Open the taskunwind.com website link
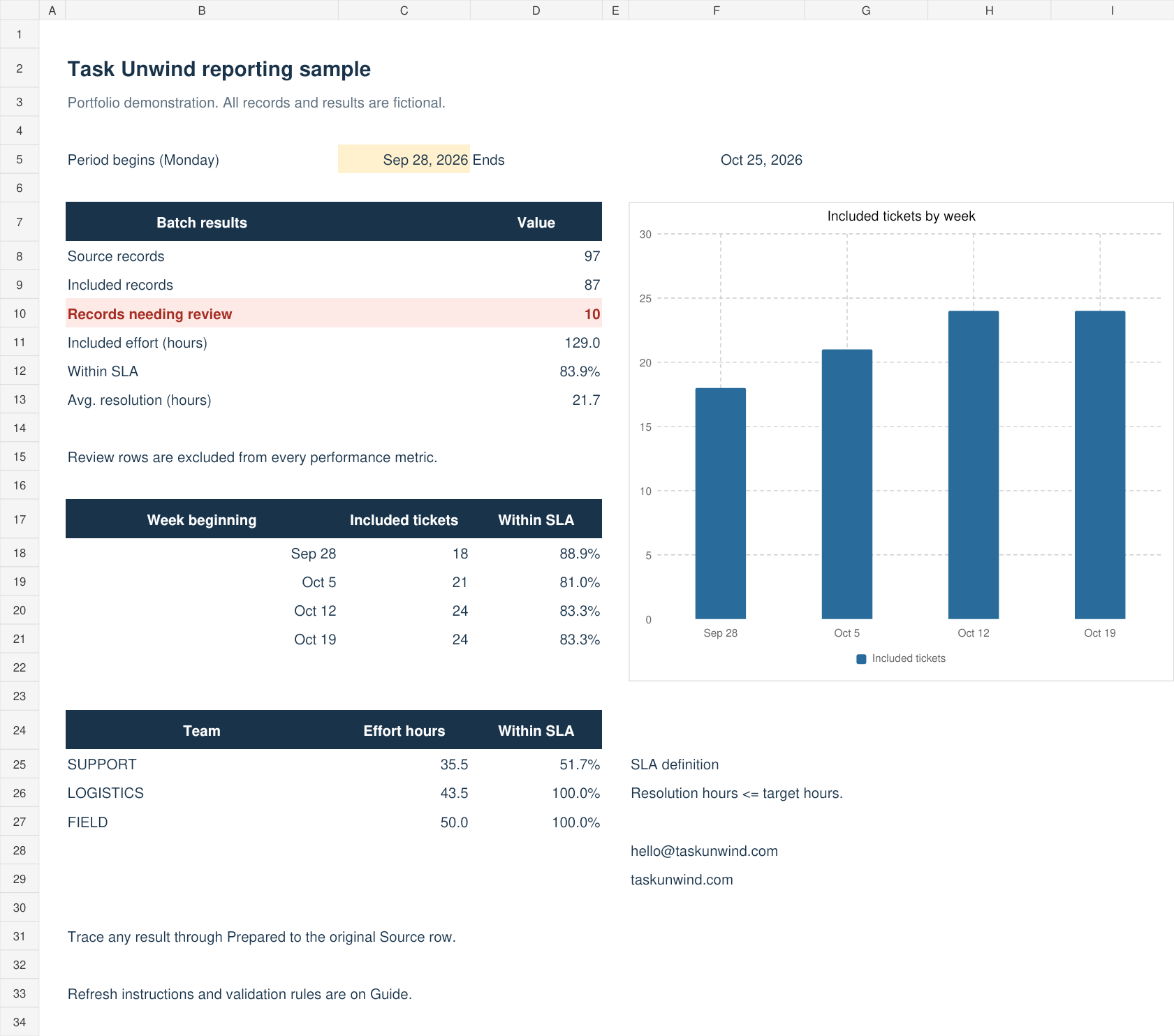 (x=682, y=880)
